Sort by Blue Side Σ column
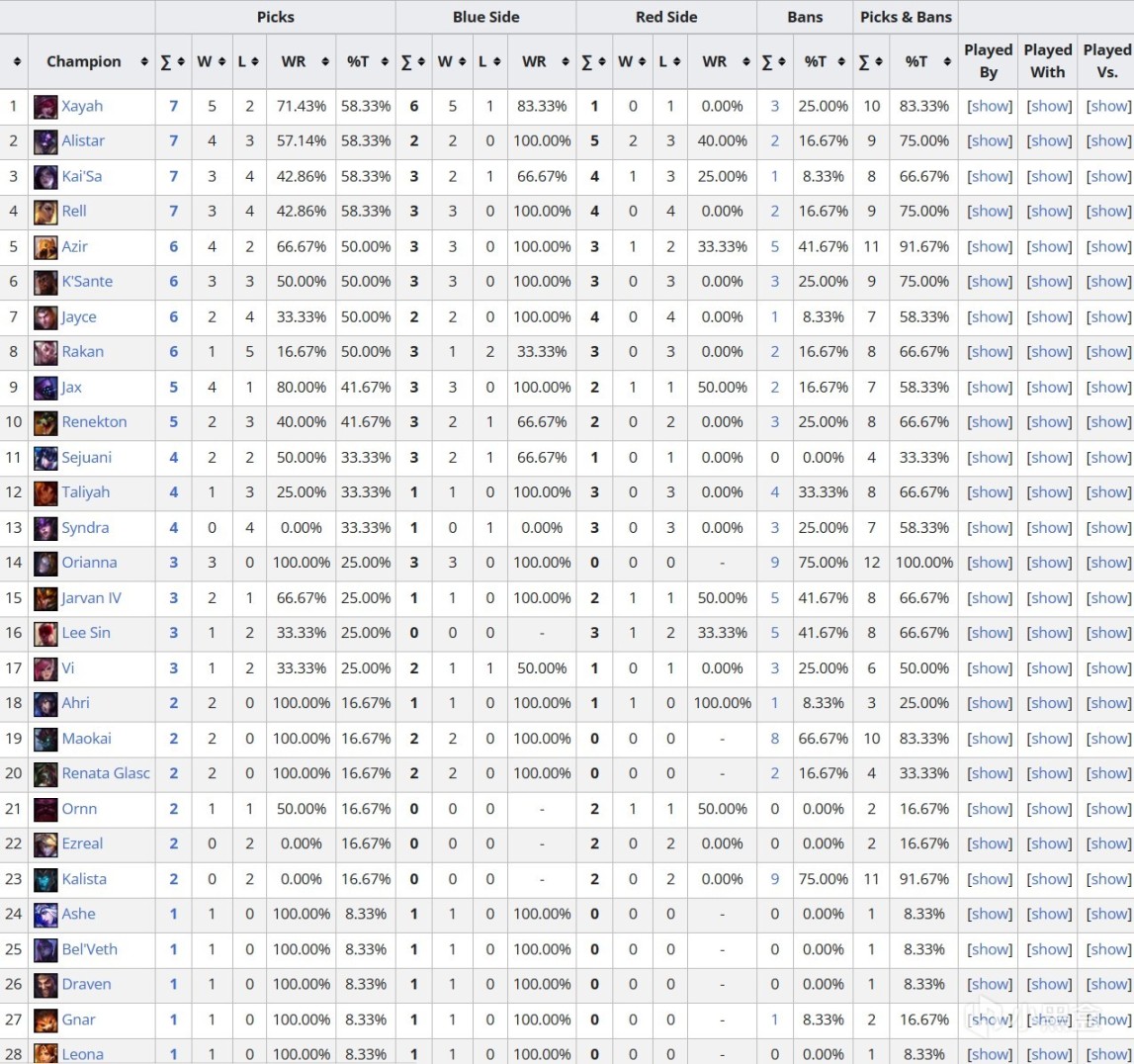This screenshot has height=1064, width=1134. 413,61
